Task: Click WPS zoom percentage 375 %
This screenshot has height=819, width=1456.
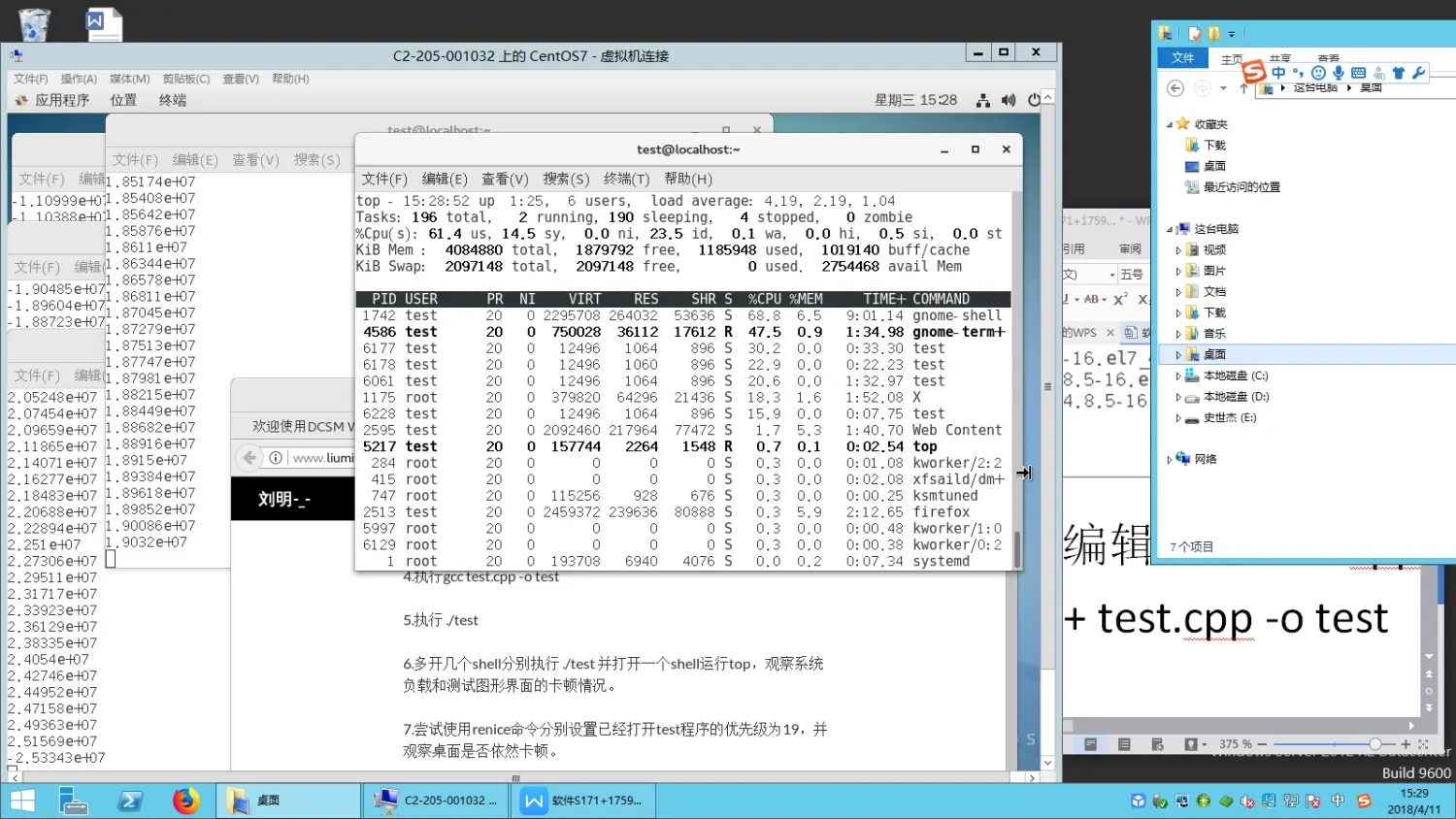Action: [x=1236, y=744]
